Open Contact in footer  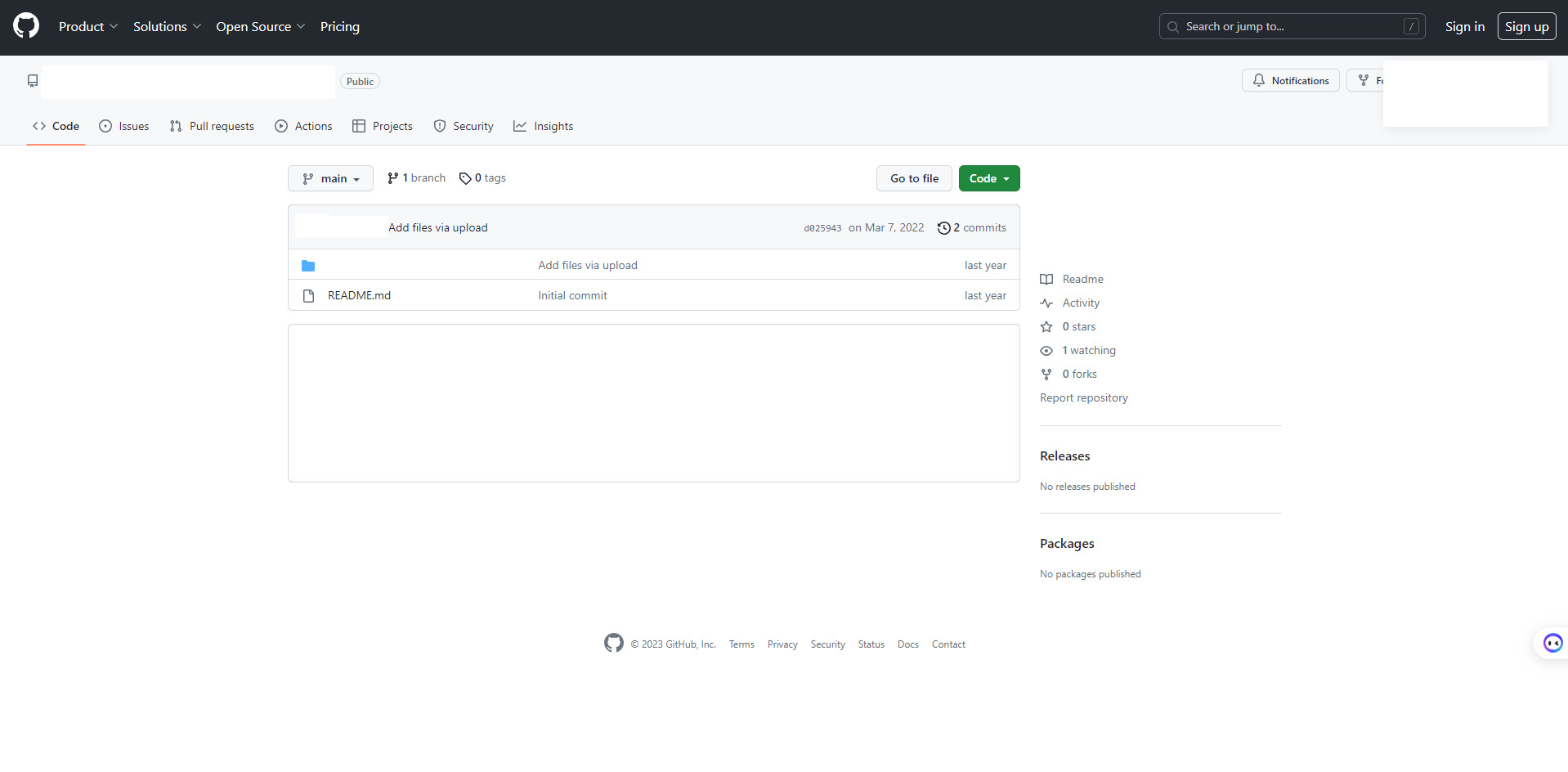coord(948,644)
